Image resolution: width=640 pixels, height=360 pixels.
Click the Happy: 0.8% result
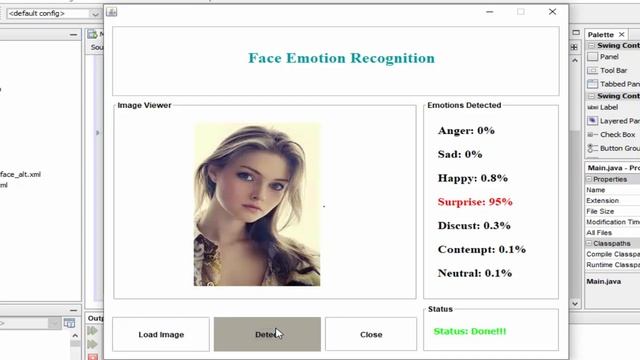(x=473, y=178)
